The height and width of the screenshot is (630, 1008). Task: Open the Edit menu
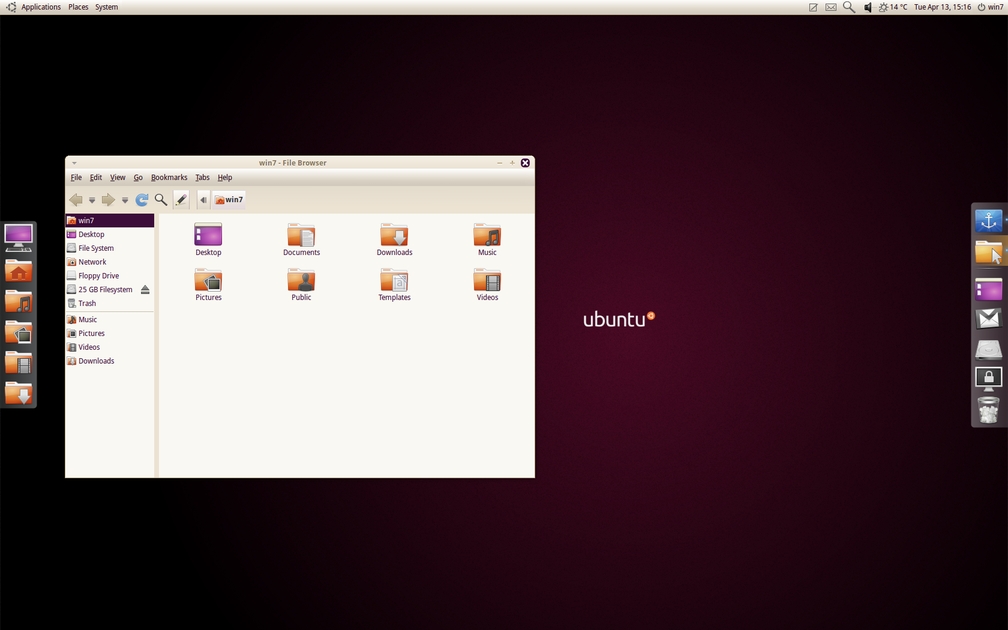pyautogui.click(x=96, y=177)
